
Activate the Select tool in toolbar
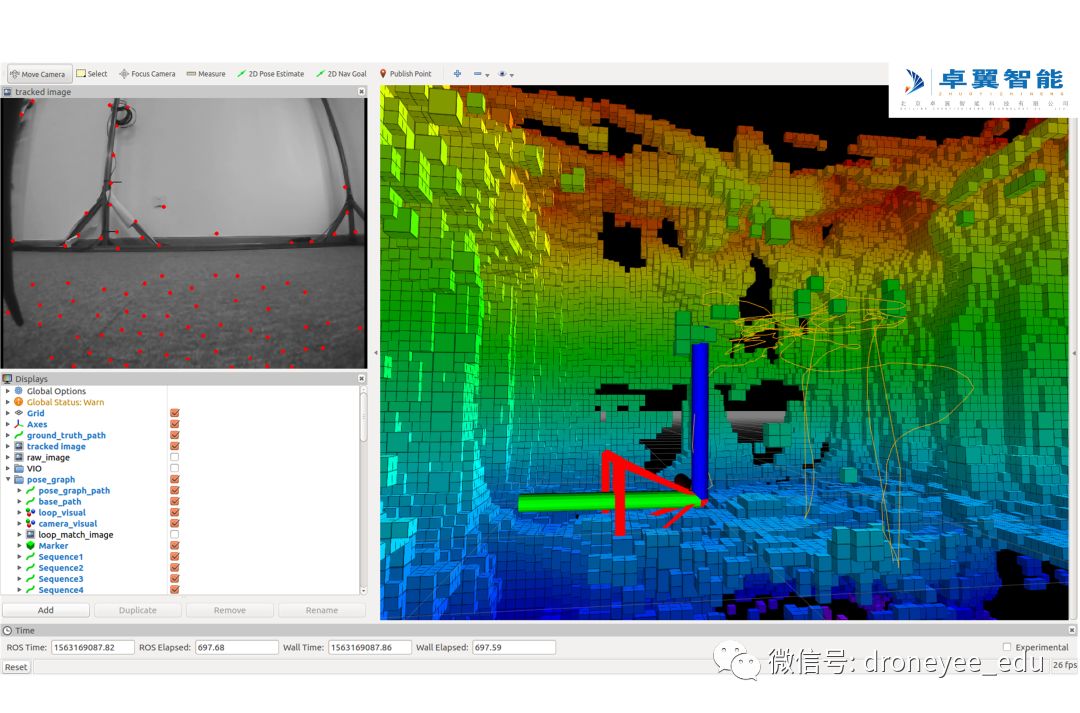pos(92,74)
